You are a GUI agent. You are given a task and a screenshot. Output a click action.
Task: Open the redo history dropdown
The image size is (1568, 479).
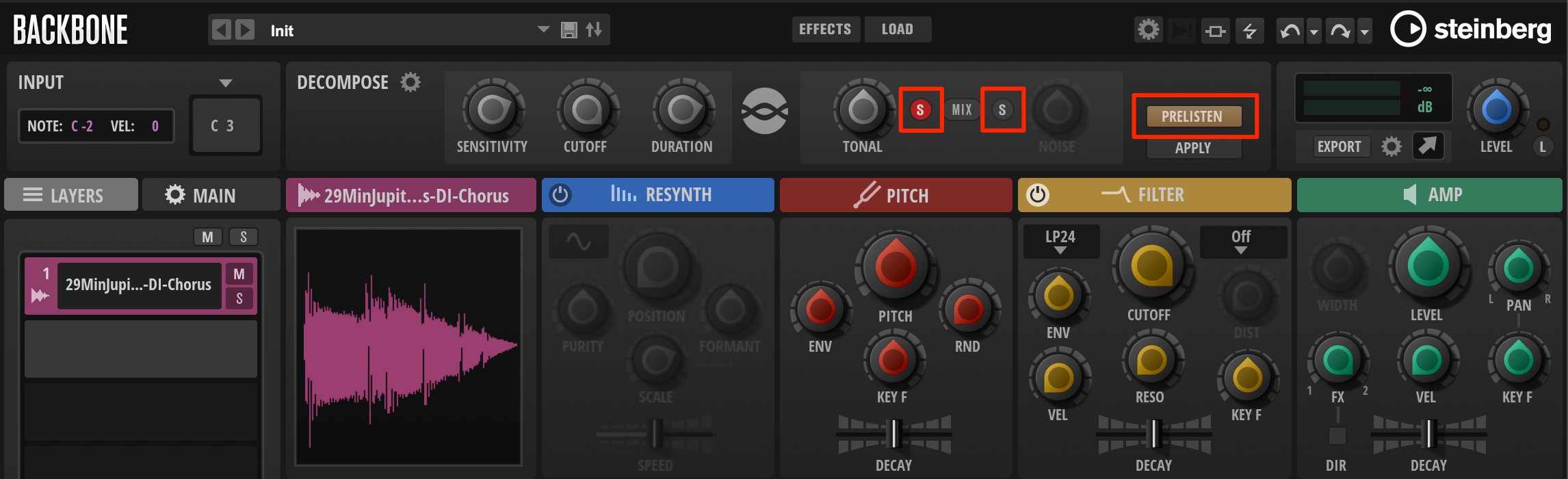1365,31
